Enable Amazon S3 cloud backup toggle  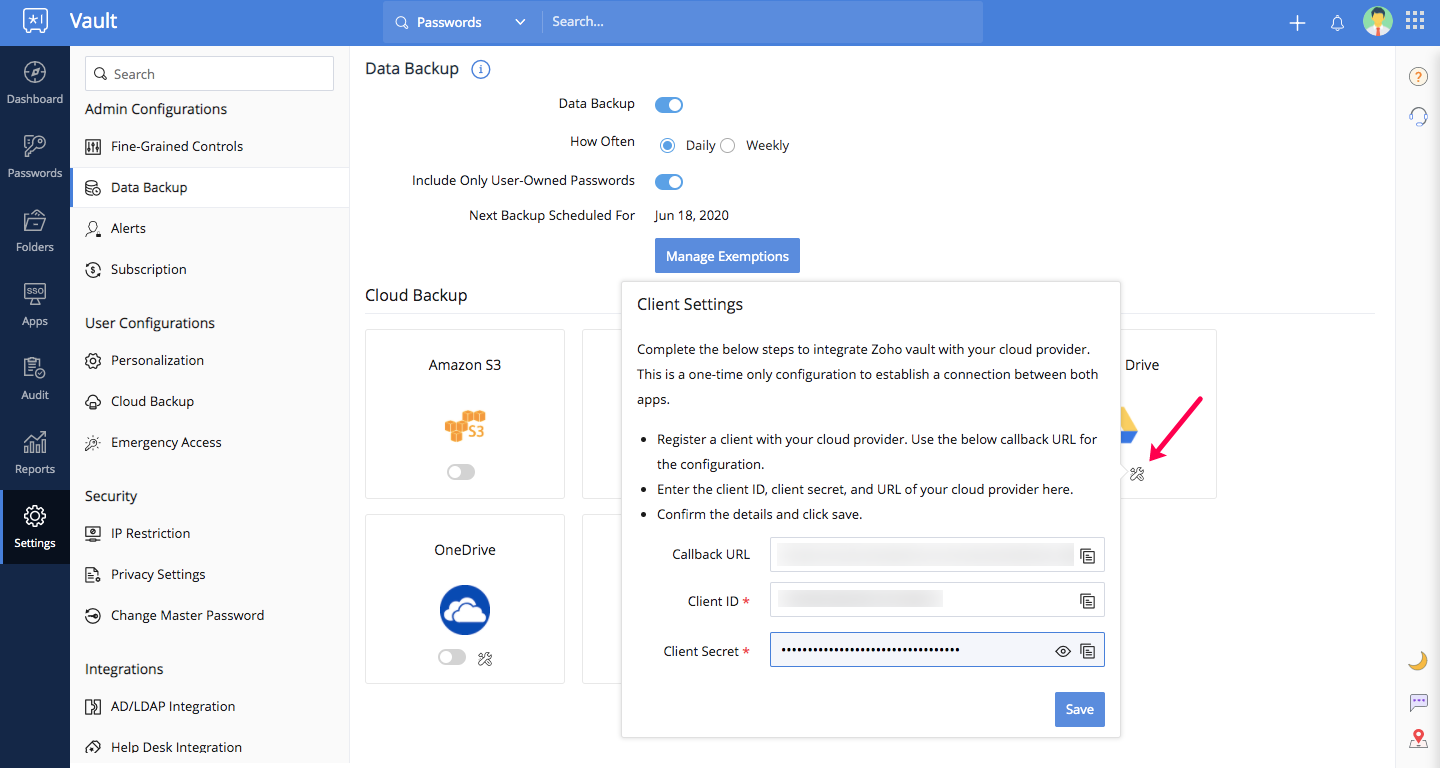(461, 472)
